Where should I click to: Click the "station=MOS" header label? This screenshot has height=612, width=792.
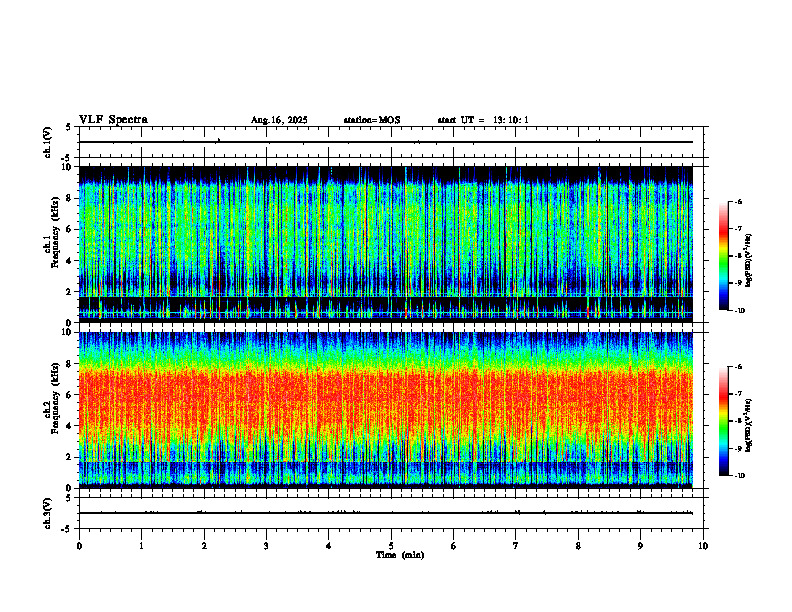372,120
